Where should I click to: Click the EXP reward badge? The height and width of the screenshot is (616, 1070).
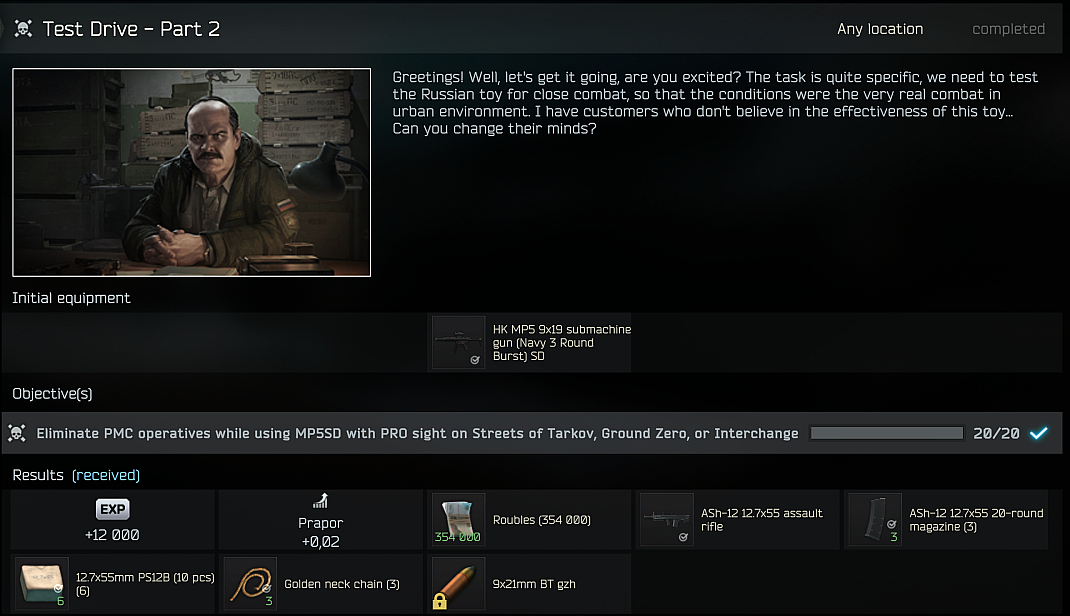click(x=113, y=509)
